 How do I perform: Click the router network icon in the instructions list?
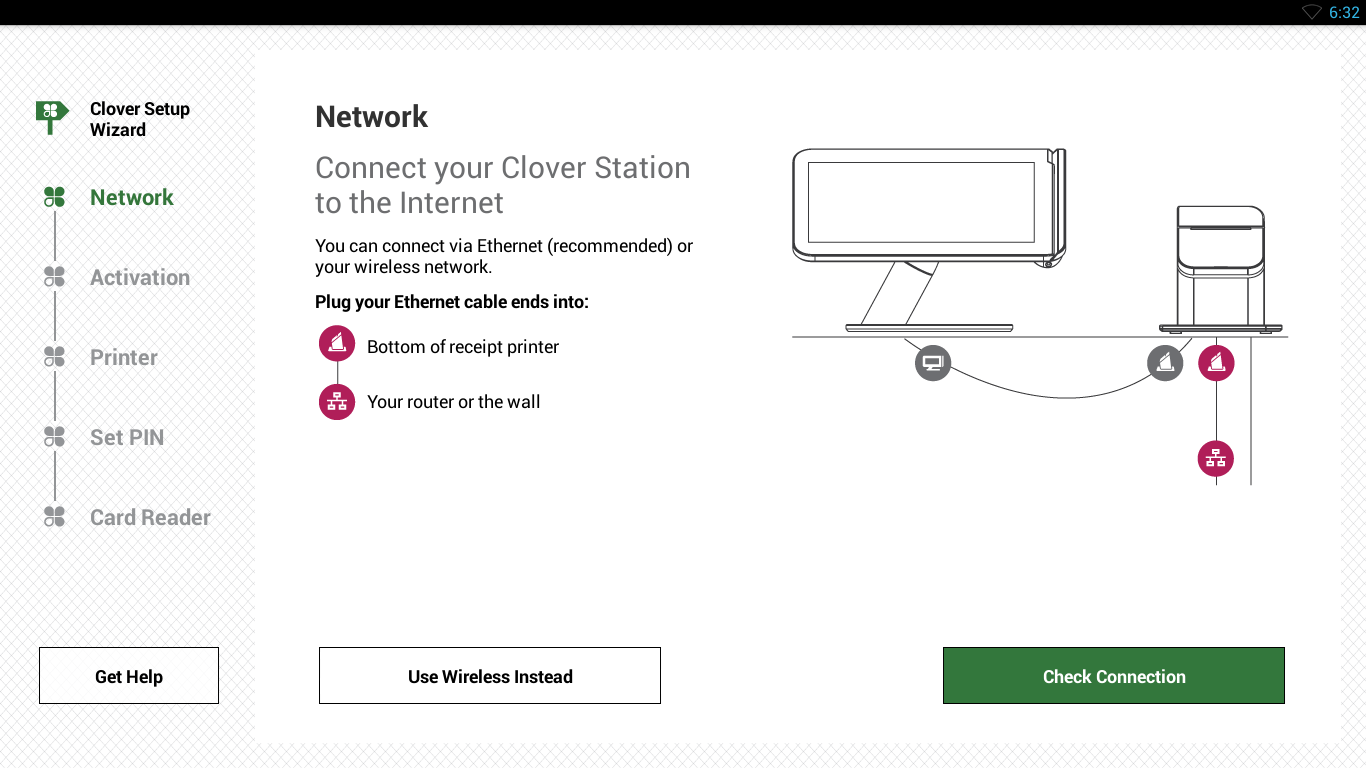tap(337, 402)
